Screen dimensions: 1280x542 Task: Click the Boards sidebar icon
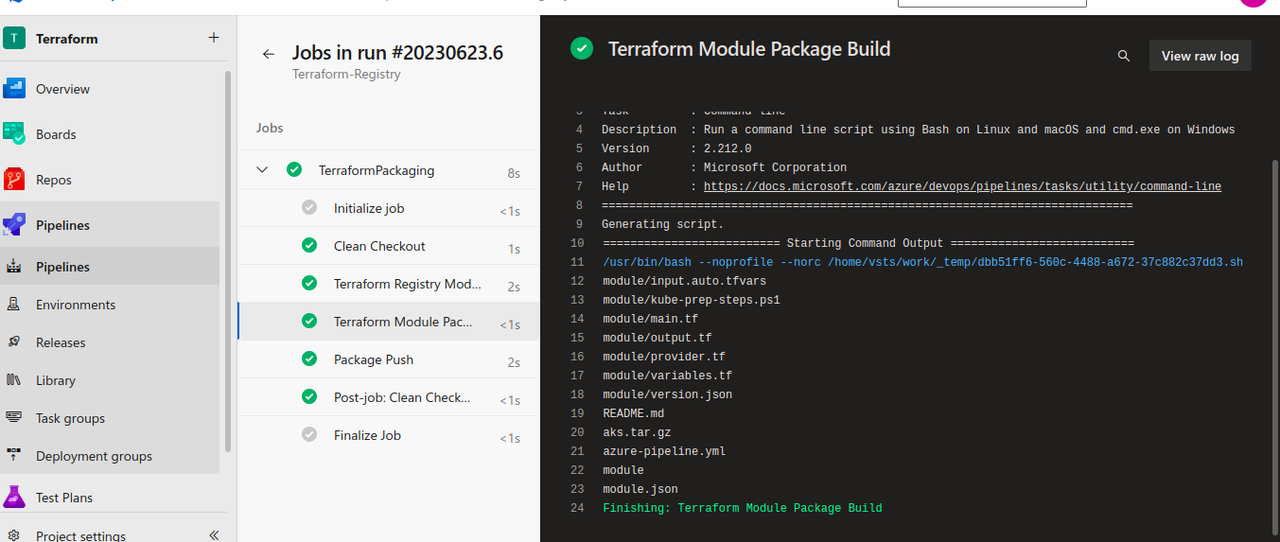[x=14, y=134]
